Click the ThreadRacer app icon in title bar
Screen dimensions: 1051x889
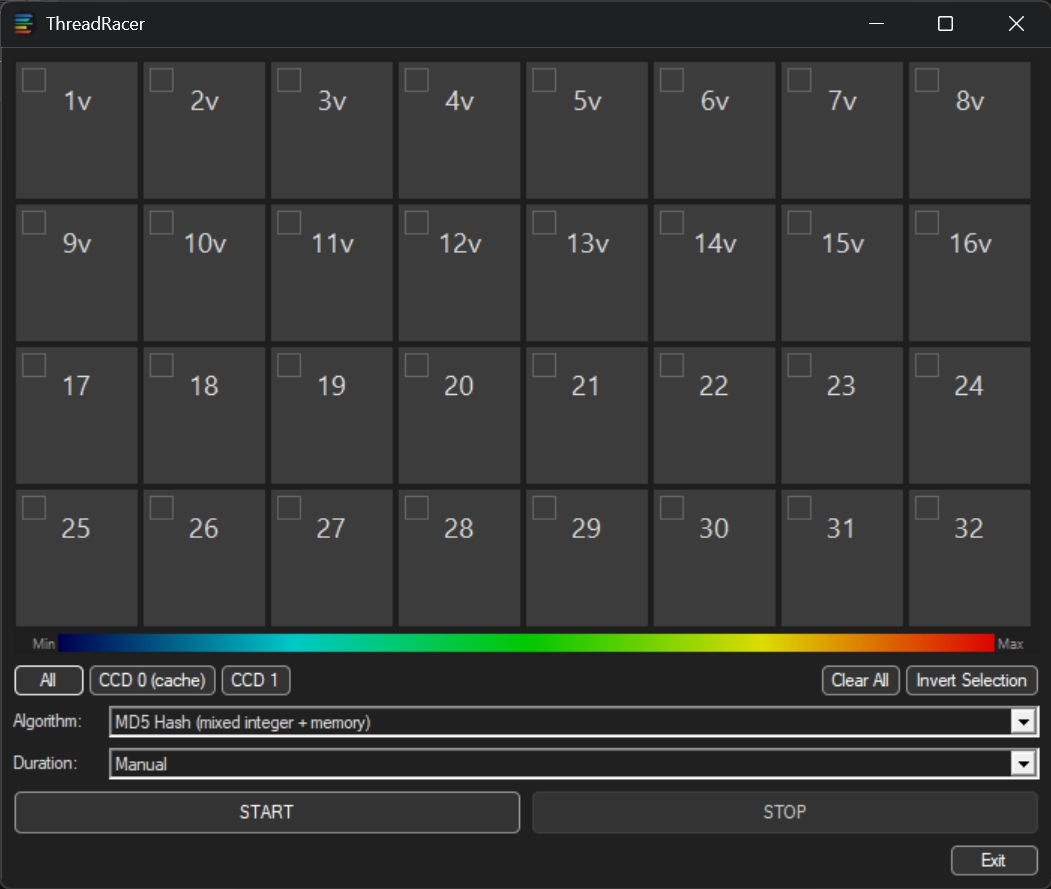24,24
